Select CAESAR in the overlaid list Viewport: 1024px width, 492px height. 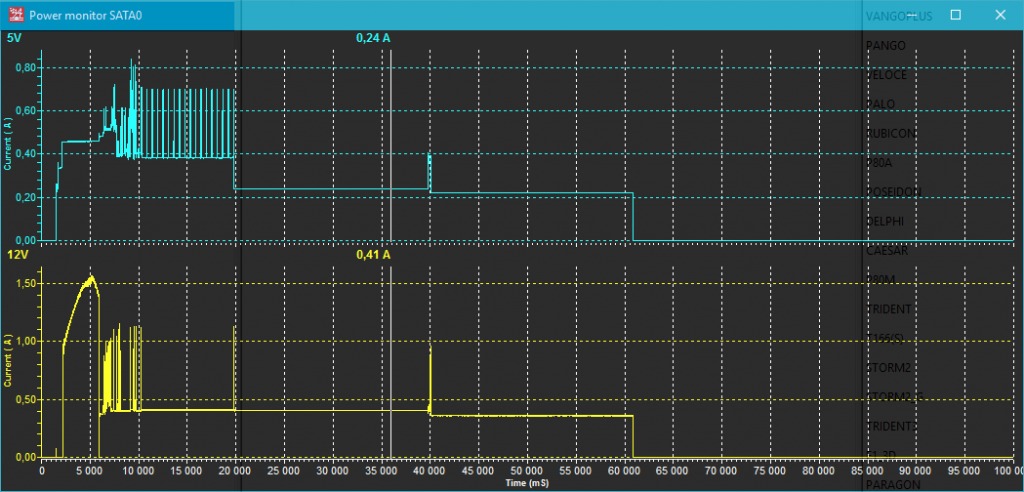point(887,251)
